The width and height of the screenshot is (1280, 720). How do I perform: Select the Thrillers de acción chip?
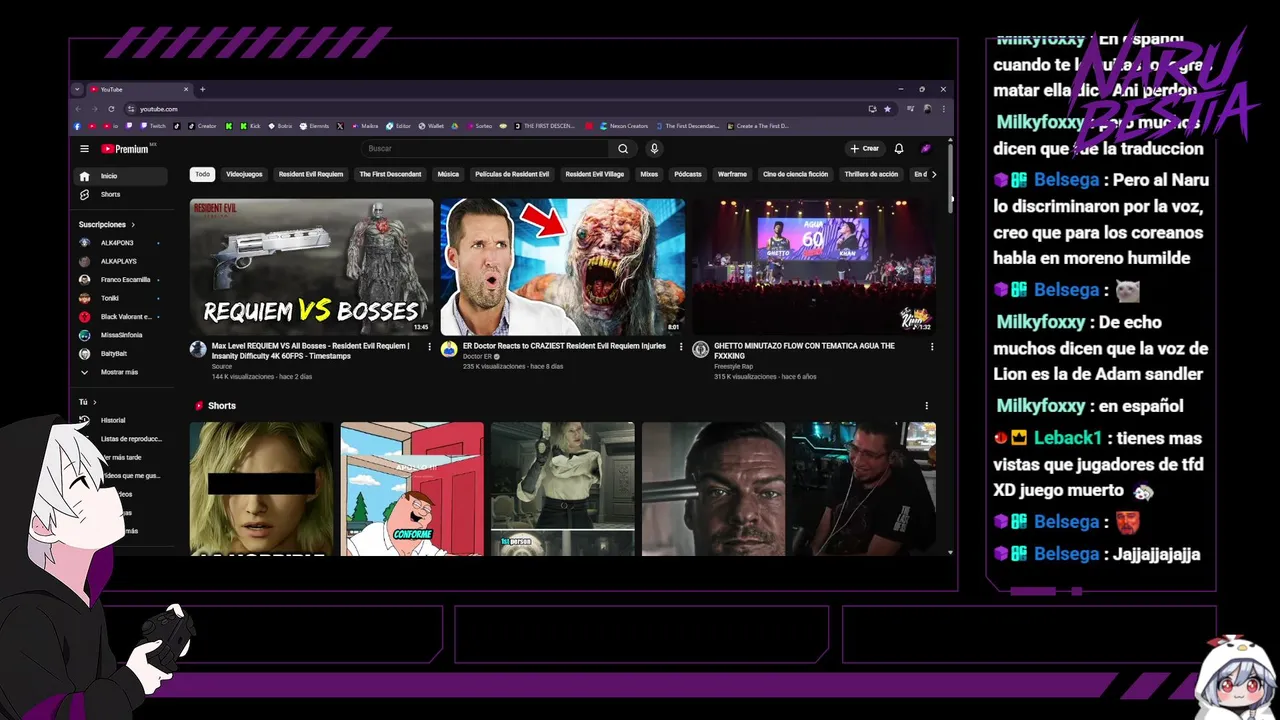(x=871, y=174)
